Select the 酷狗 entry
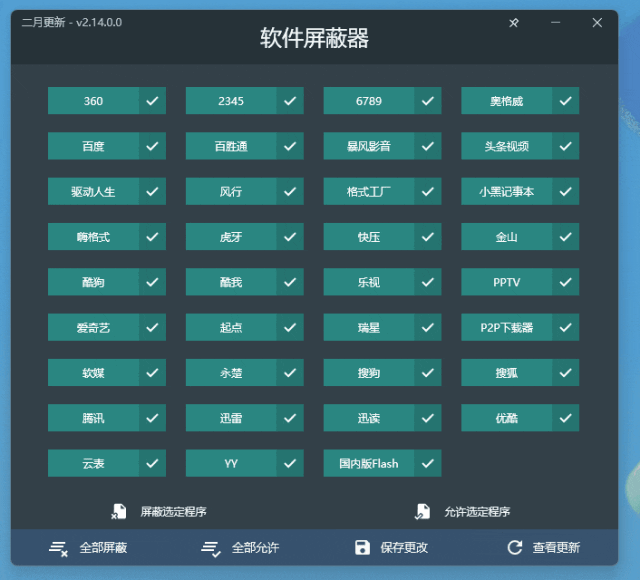 click(93, 282)
